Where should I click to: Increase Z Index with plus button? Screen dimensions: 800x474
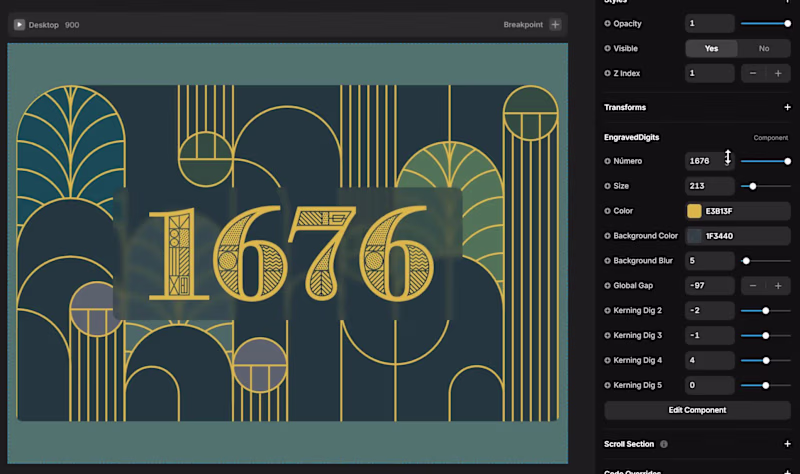778,73
